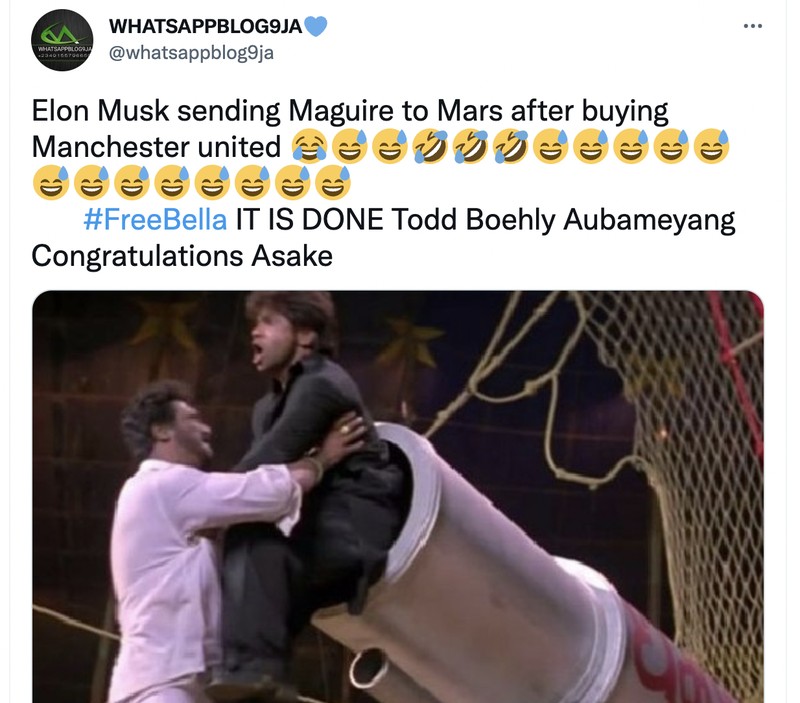The image size is (800, 703).
Task: Click the "IT IS DONE" text
Action: point(309,220)
